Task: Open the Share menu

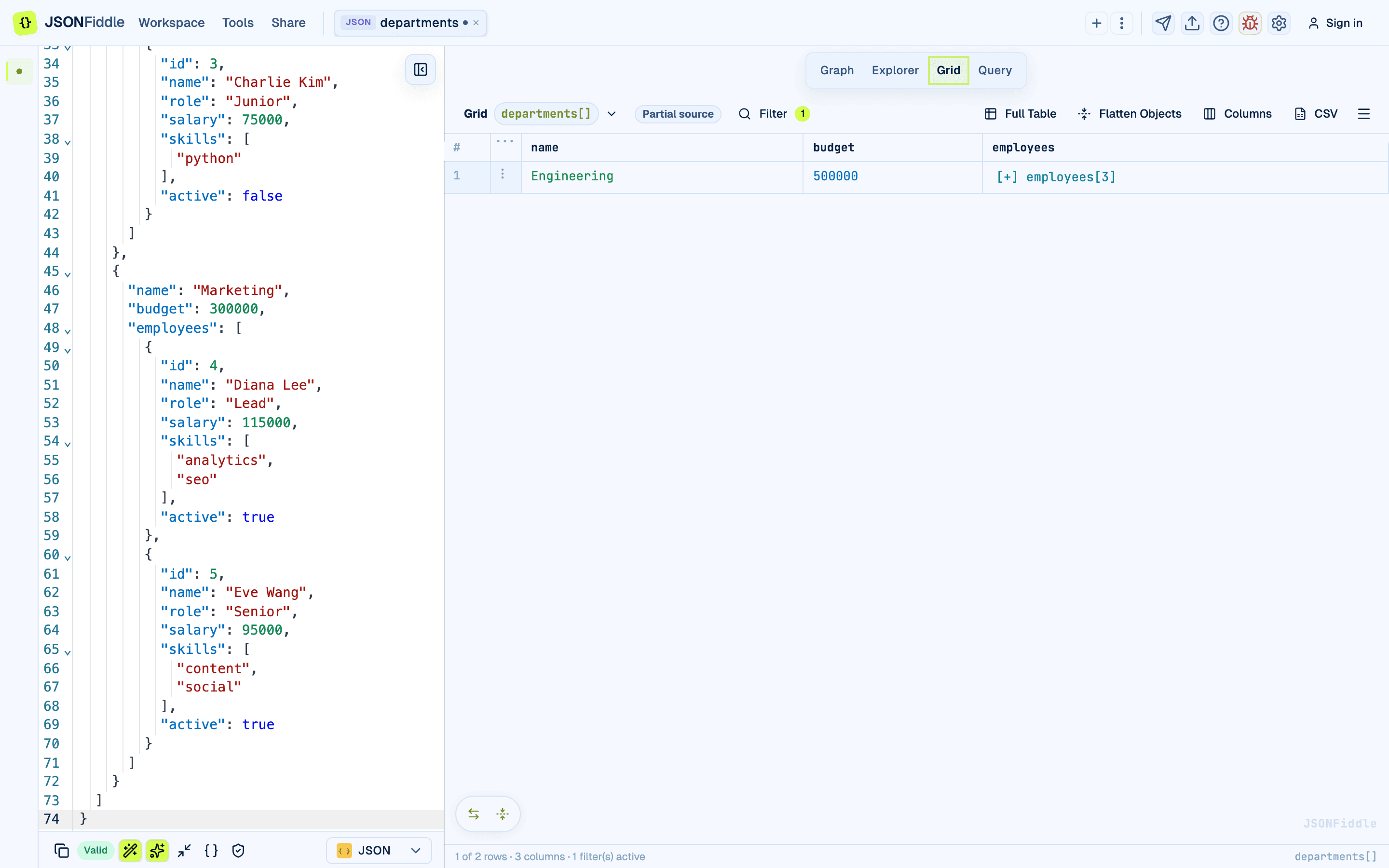Action: [288, 23]
